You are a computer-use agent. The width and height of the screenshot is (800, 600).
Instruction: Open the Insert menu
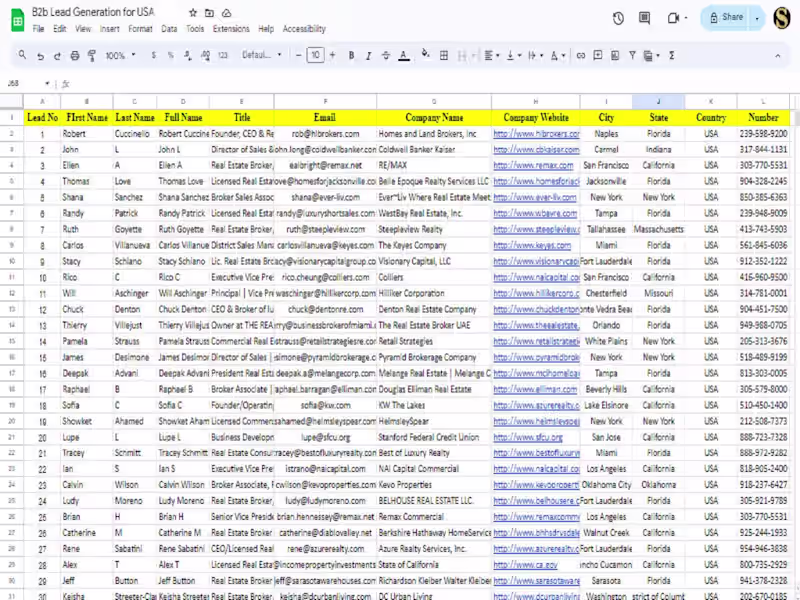(110, 29)
